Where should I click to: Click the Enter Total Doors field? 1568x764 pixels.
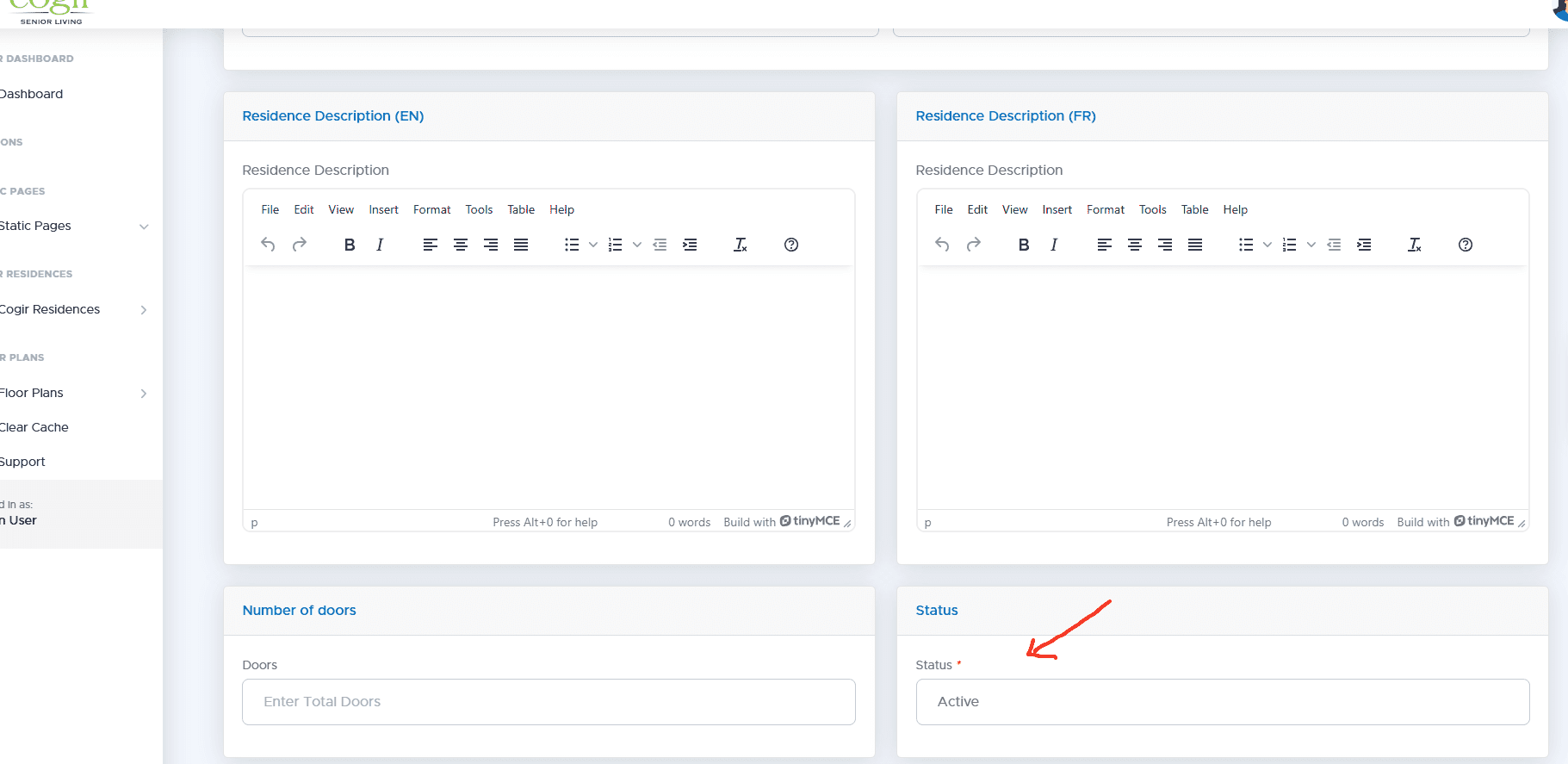548,702
